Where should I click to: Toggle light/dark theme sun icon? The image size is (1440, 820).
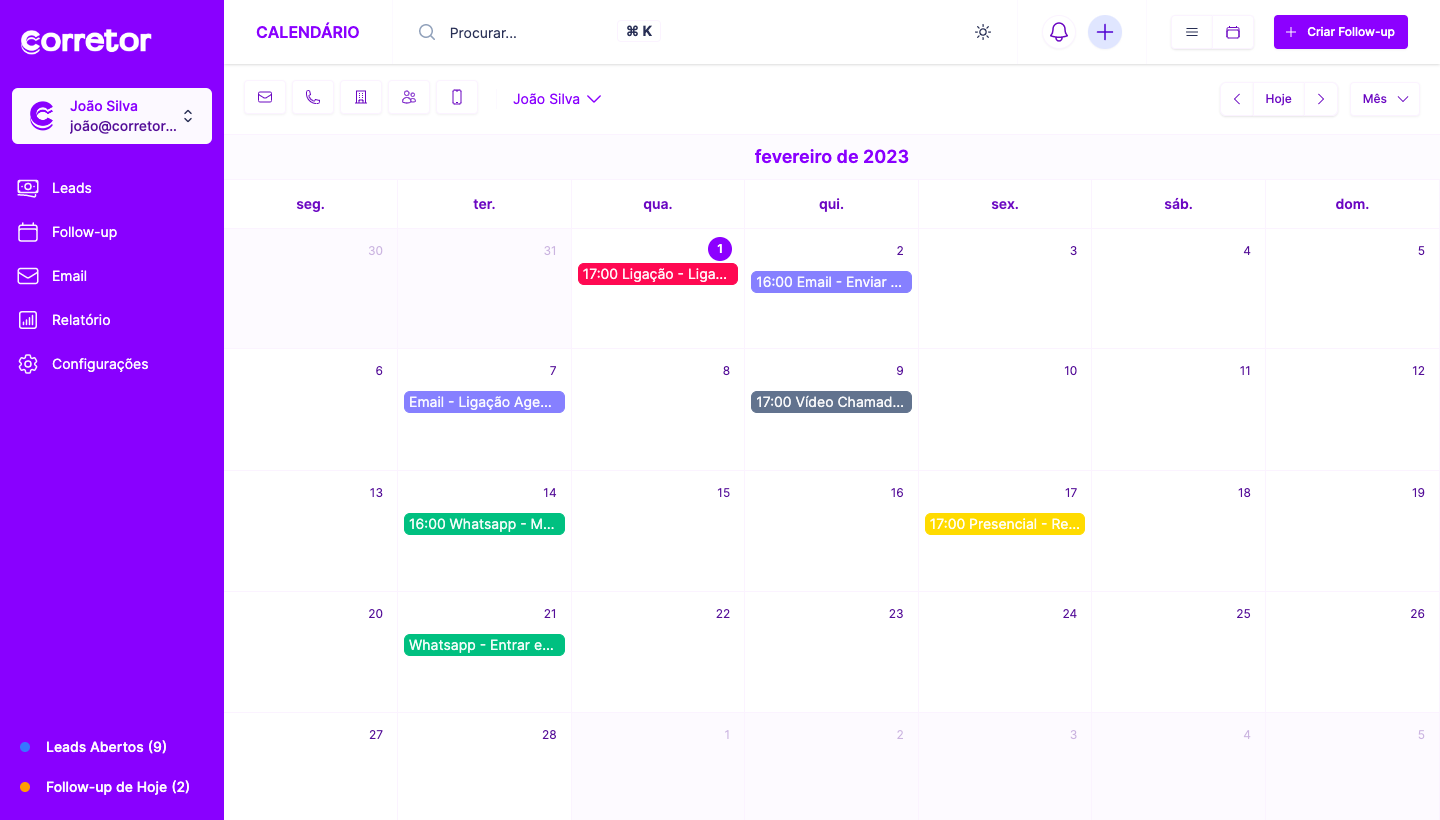click(983, 32)
